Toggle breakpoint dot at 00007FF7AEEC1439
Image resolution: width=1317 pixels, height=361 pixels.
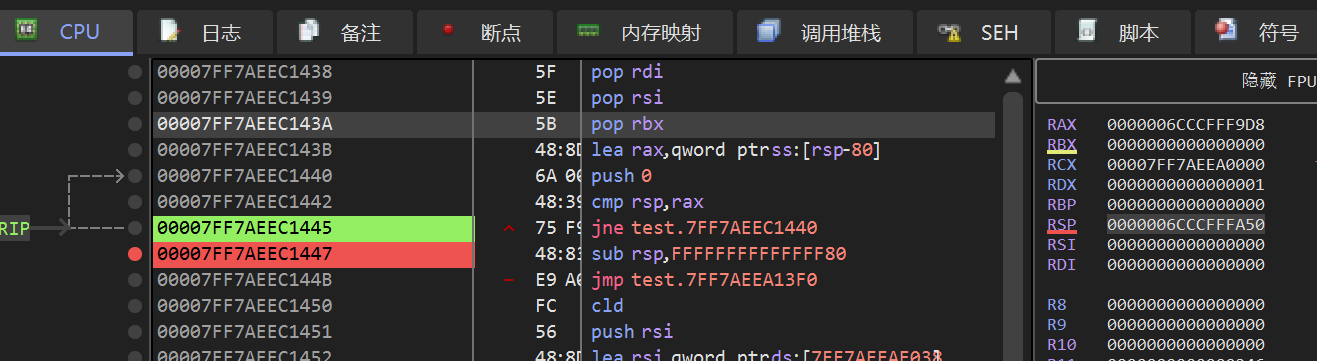pyautogui.click(x=135, y=98)
